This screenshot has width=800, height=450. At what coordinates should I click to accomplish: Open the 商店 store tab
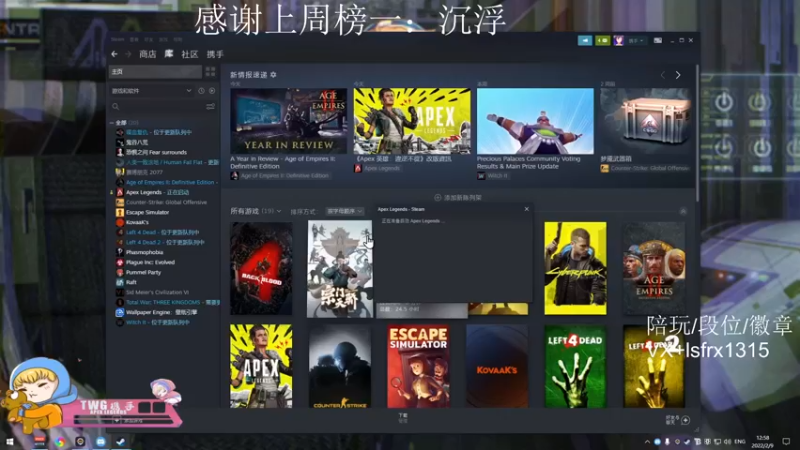(x=147, y=54)
